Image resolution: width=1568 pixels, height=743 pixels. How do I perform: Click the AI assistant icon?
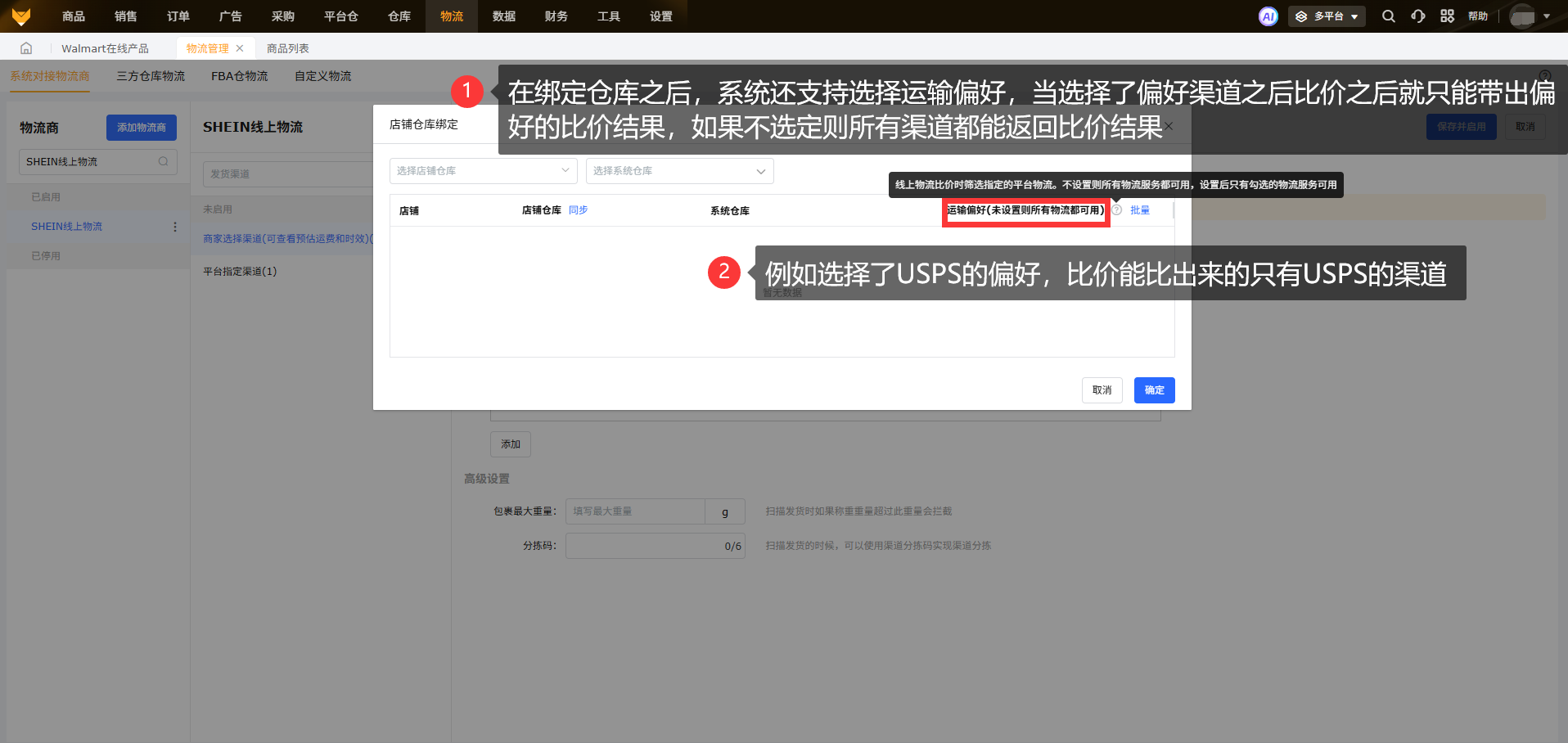tap(1268, 16)
